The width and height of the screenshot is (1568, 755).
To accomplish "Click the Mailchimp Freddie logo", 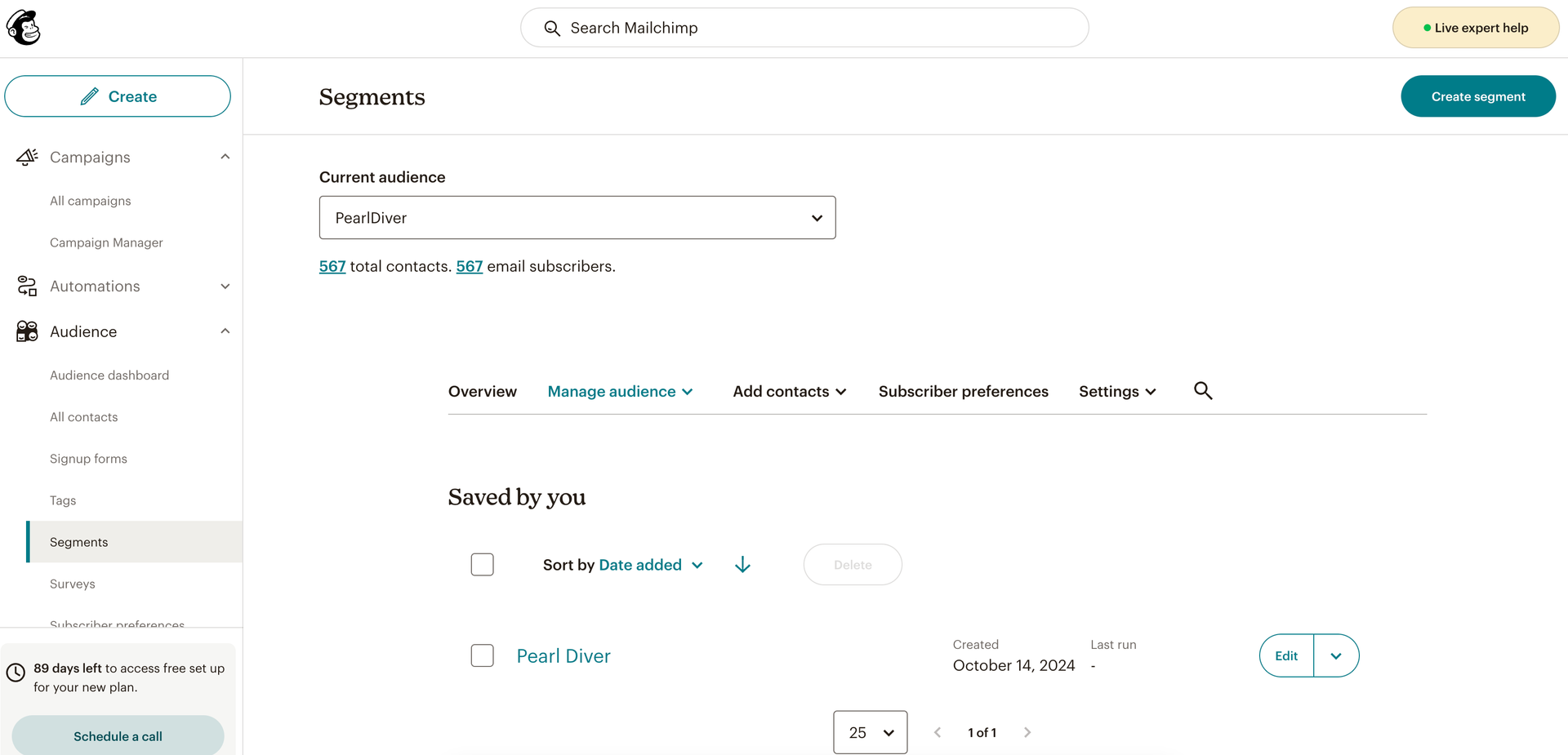I will 24,28.
